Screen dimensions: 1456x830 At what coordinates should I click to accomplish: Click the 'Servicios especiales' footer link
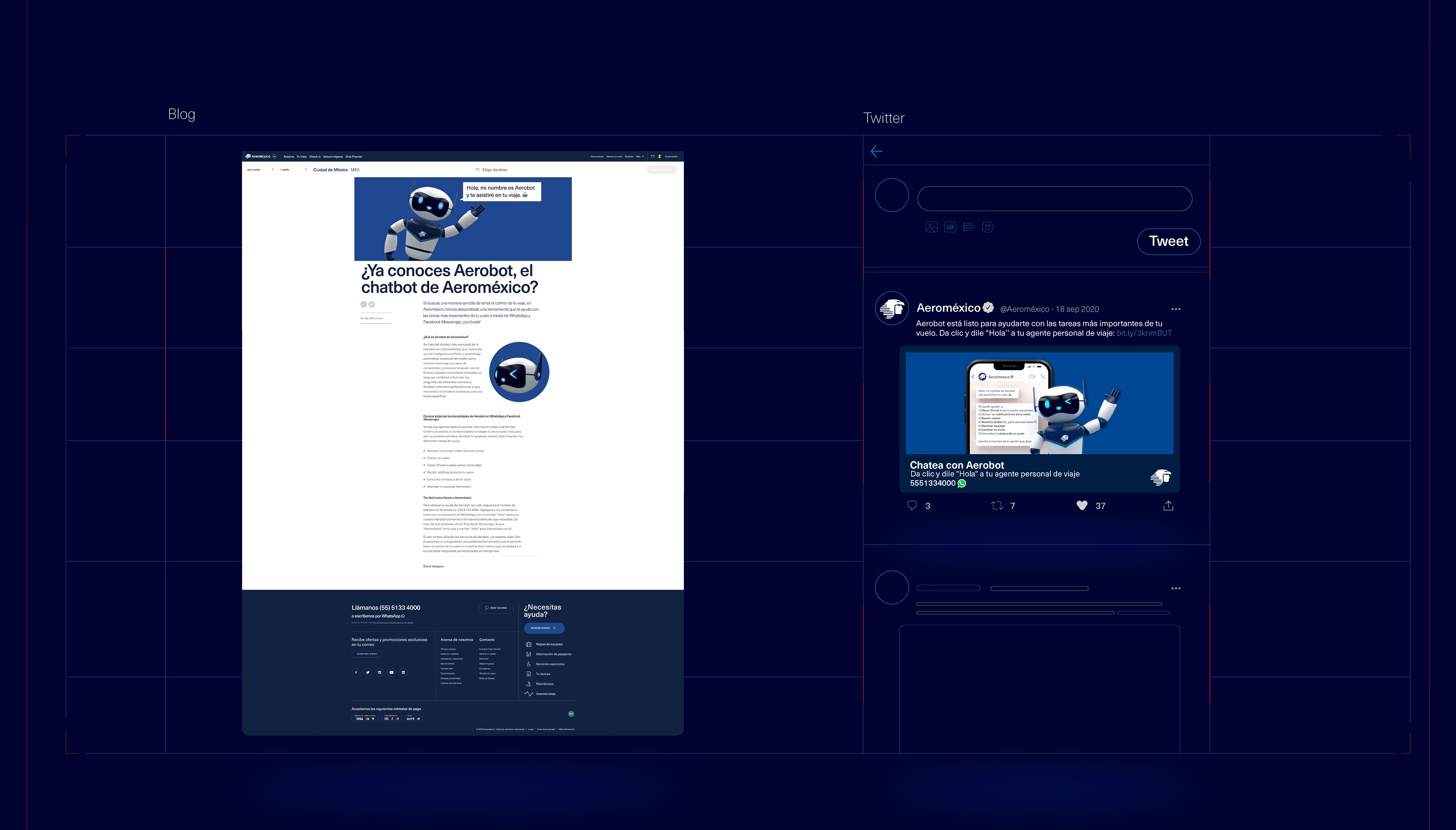550,664
